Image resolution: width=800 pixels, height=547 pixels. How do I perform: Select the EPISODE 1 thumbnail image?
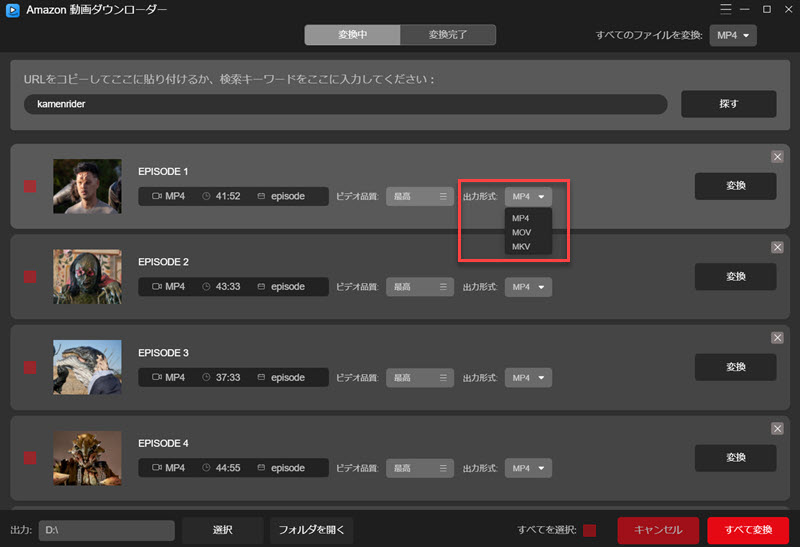point(87,186)
